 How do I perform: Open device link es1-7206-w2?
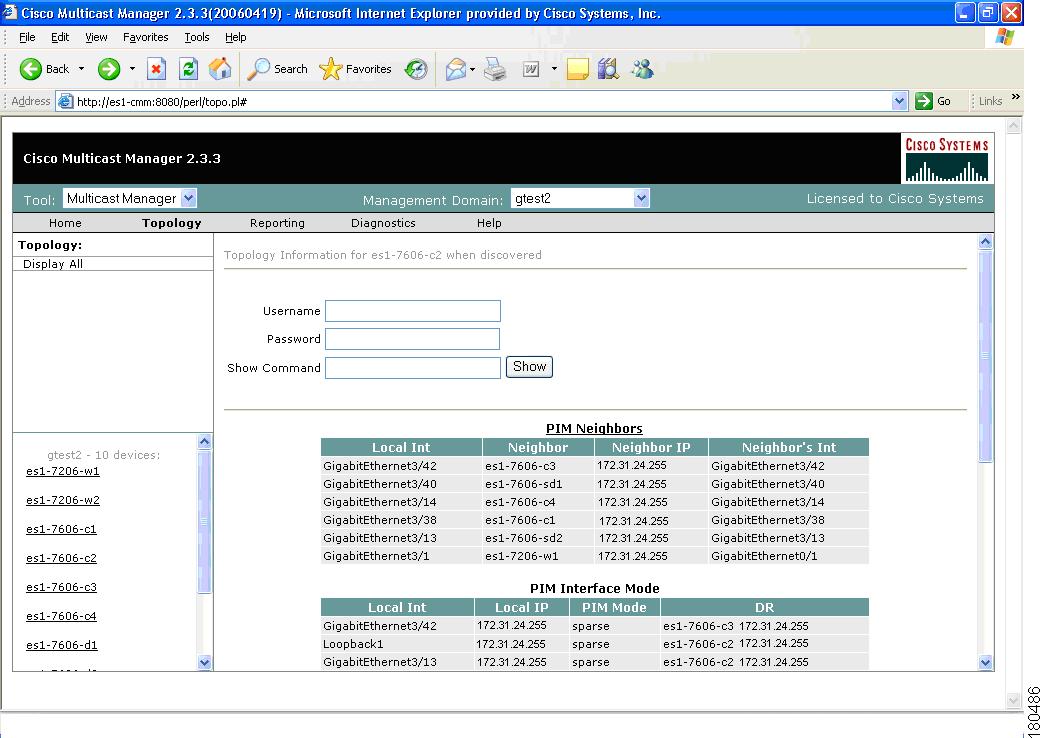pyautogui.click(x=63, y=500)
